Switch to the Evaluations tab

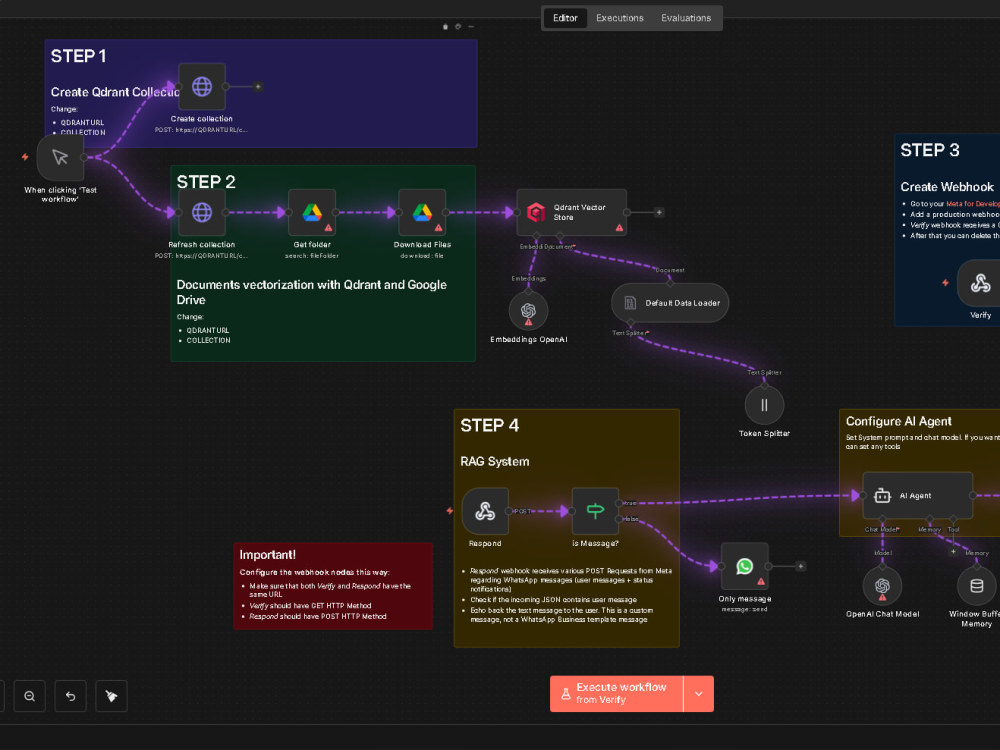click(x=686, y=18)
